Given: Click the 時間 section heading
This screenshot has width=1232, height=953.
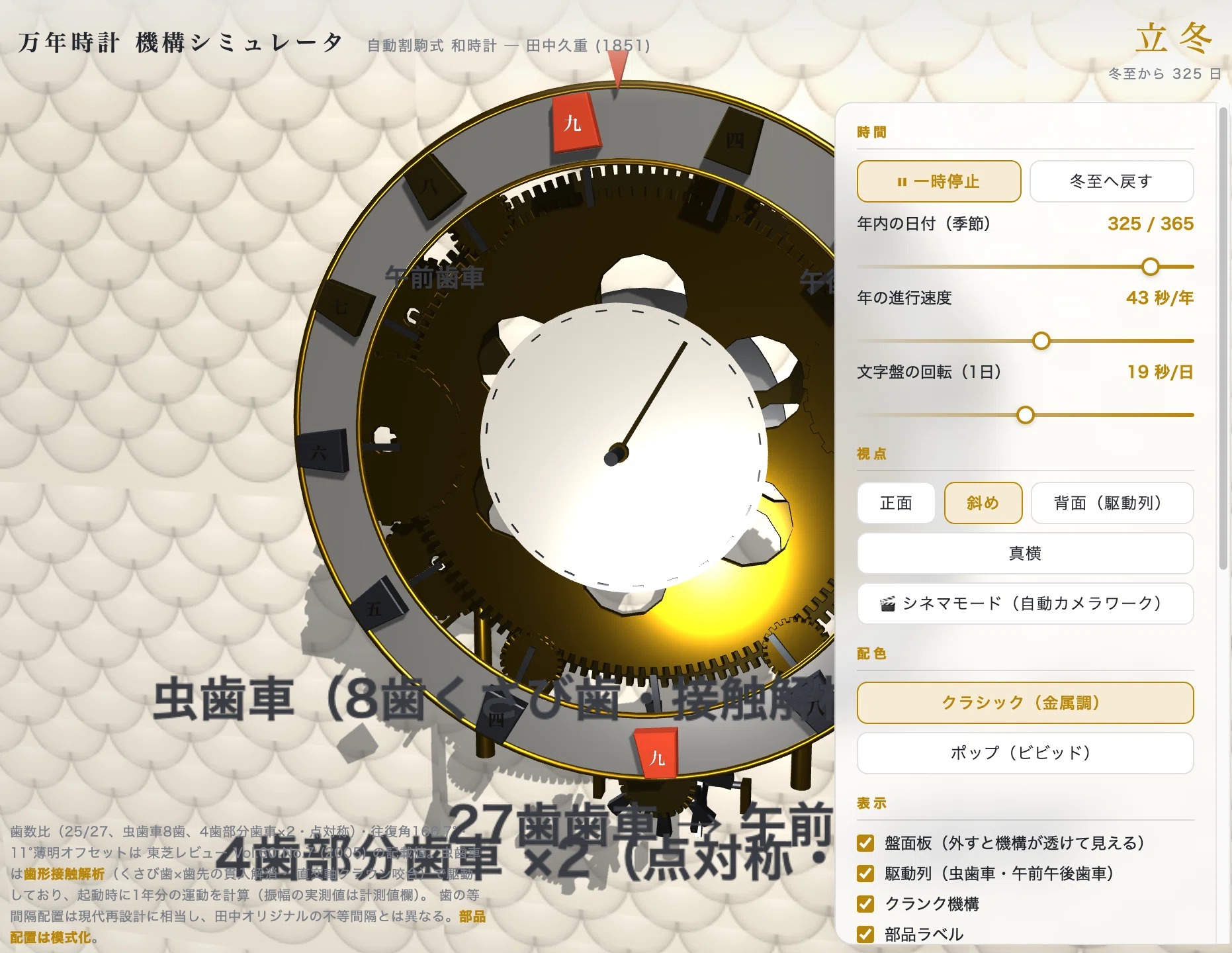Looking at the screenshot, I should (871, 132).
